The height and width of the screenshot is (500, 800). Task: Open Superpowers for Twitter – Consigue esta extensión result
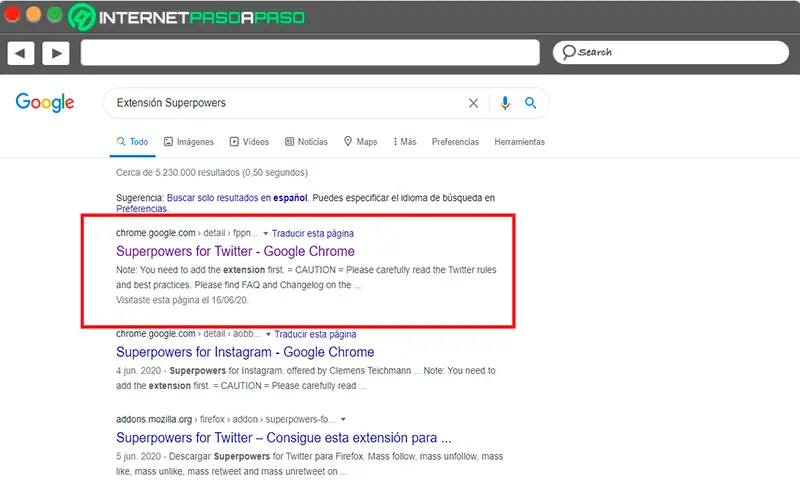click(284, 438)
